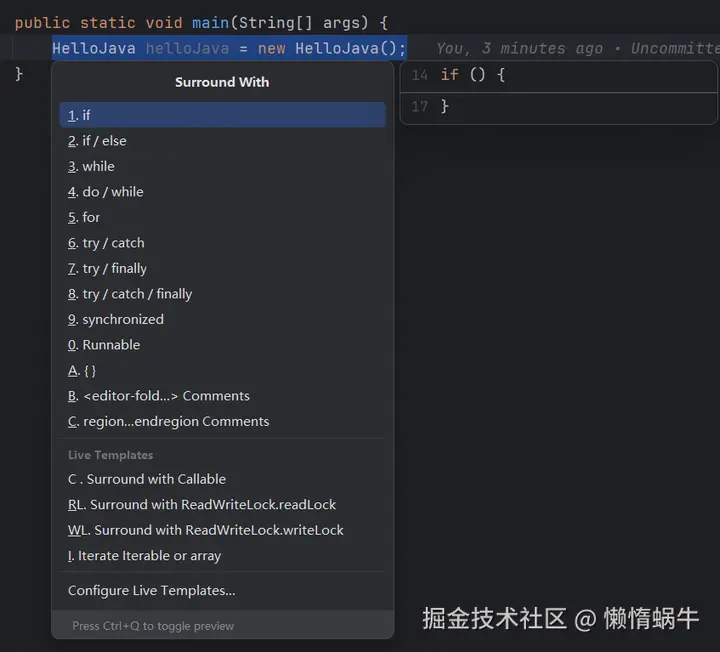Select '6. try / catch' option
The image size is (720, 652).
pyautogui.click(x=222, y=242)
